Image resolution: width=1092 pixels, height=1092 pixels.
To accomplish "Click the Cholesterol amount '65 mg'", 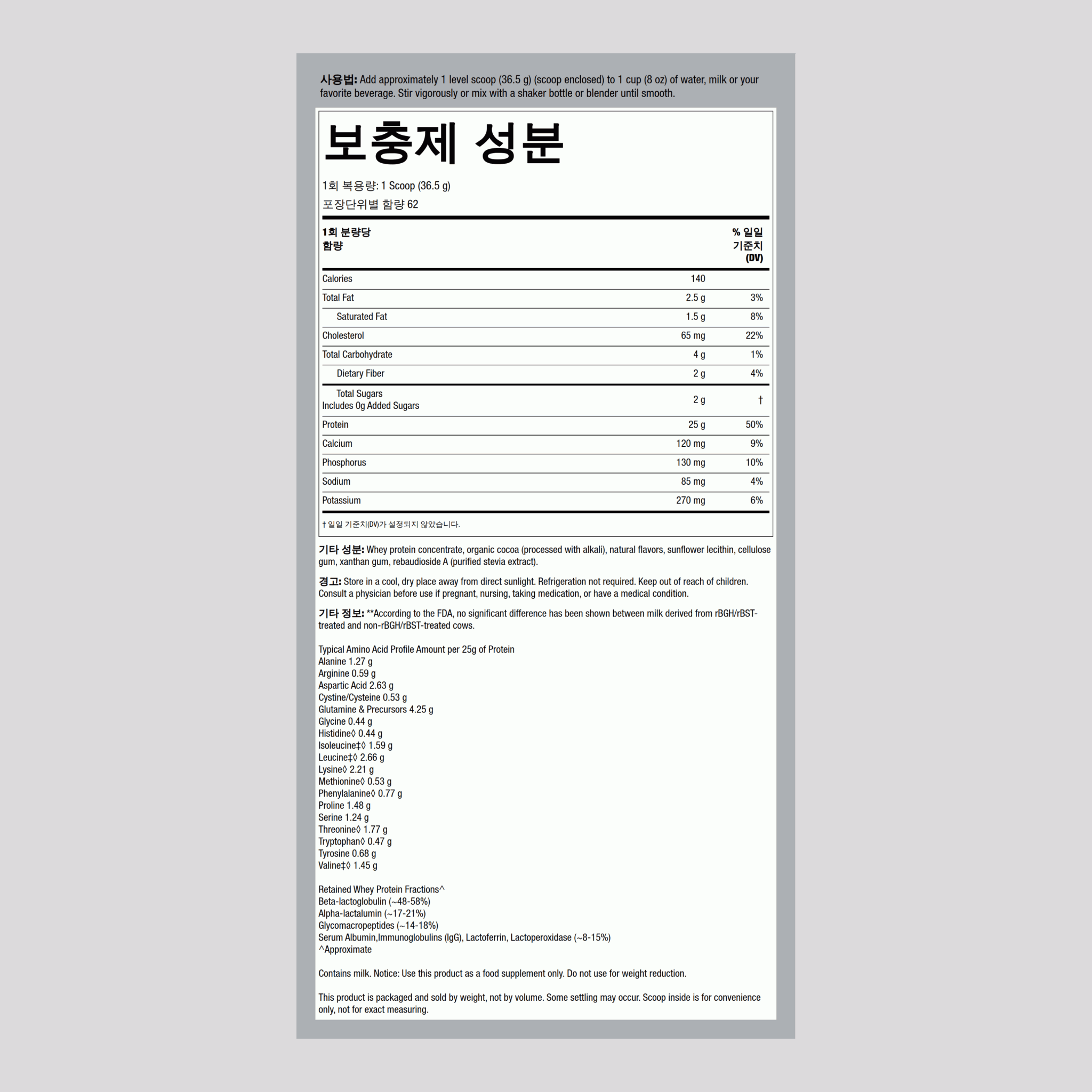I will [x=693, y=336].
